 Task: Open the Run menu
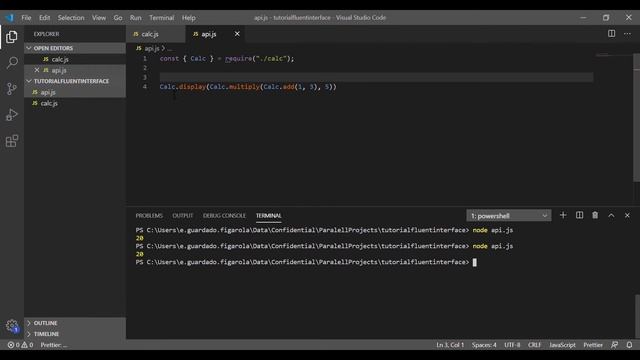136,18
